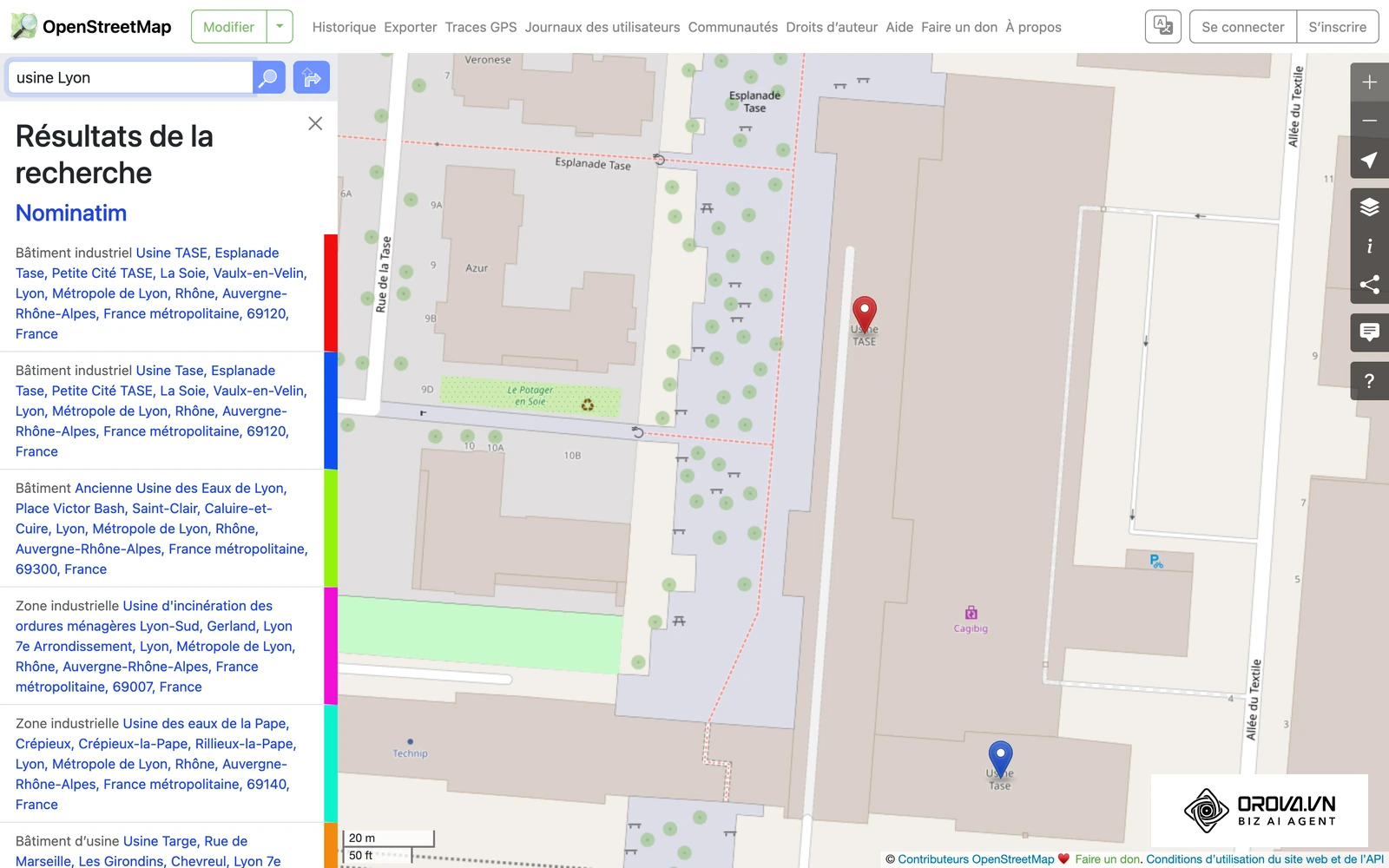Add a note to the map
Screen dimensions: 1389x868
click(x=1369, y=332)
